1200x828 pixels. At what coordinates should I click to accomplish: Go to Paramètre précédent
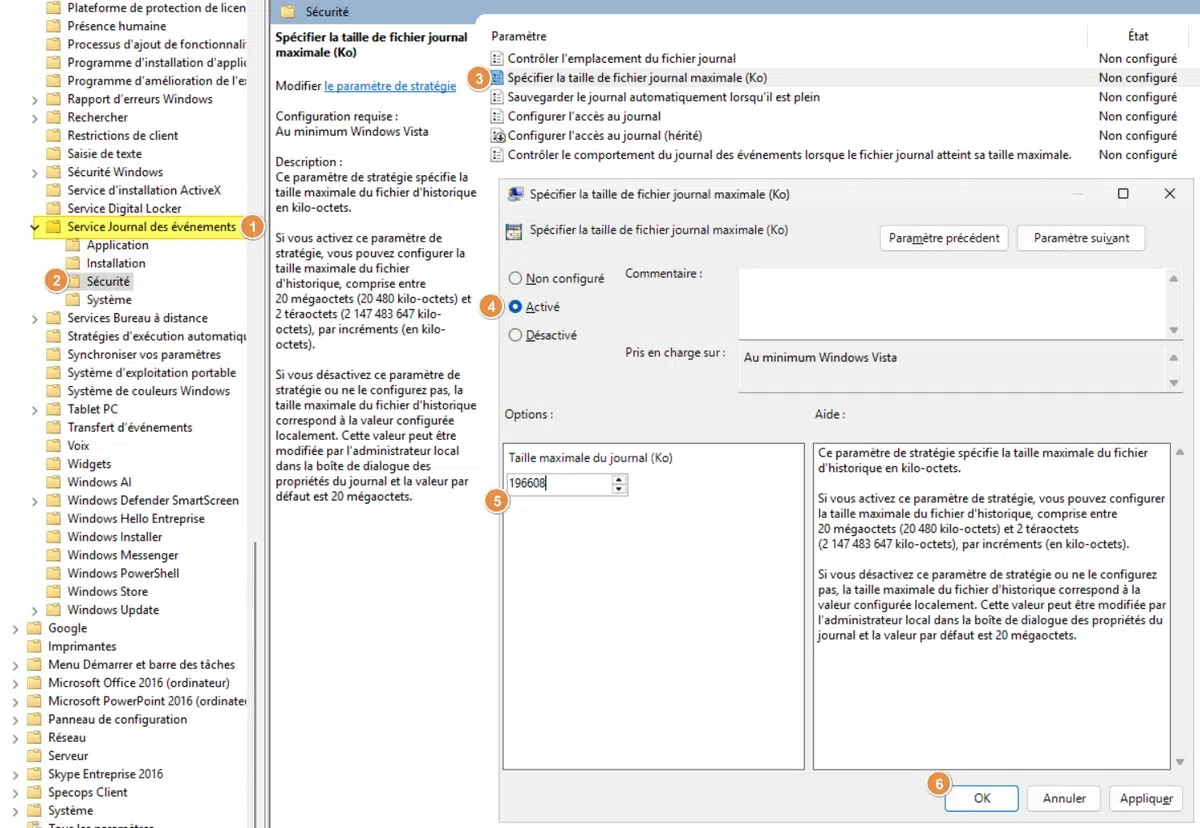(944, 238)
